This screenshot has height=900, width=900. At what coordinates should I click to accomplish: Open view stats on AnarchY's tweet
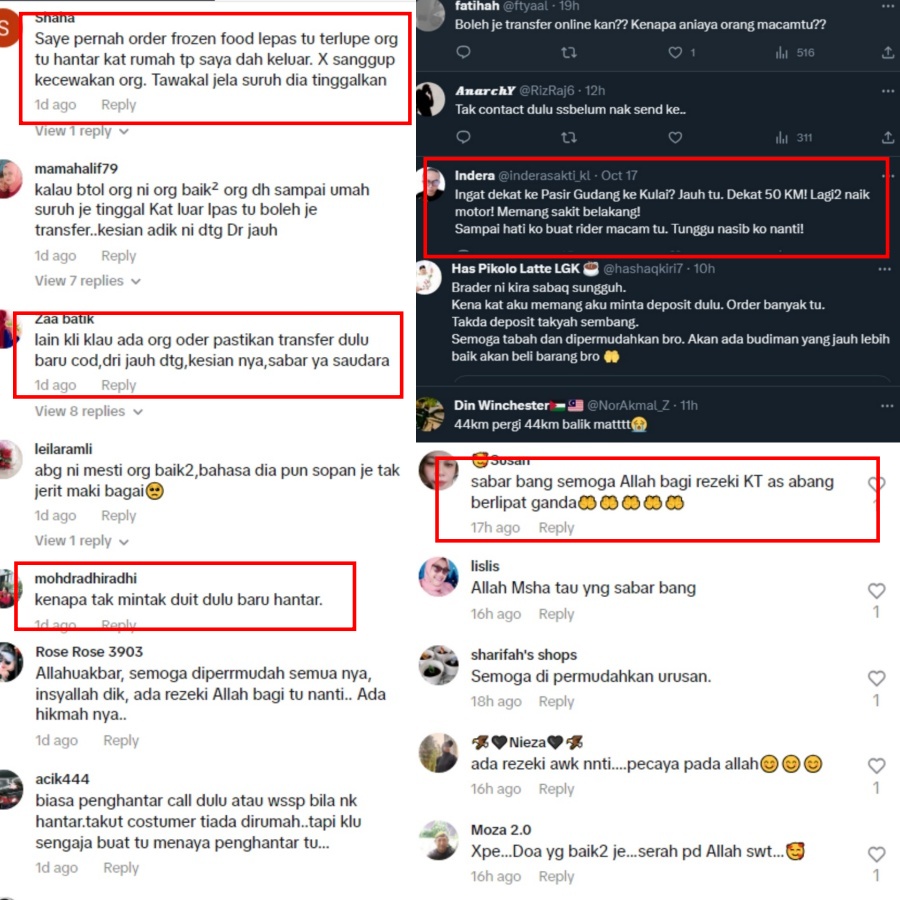794,138
